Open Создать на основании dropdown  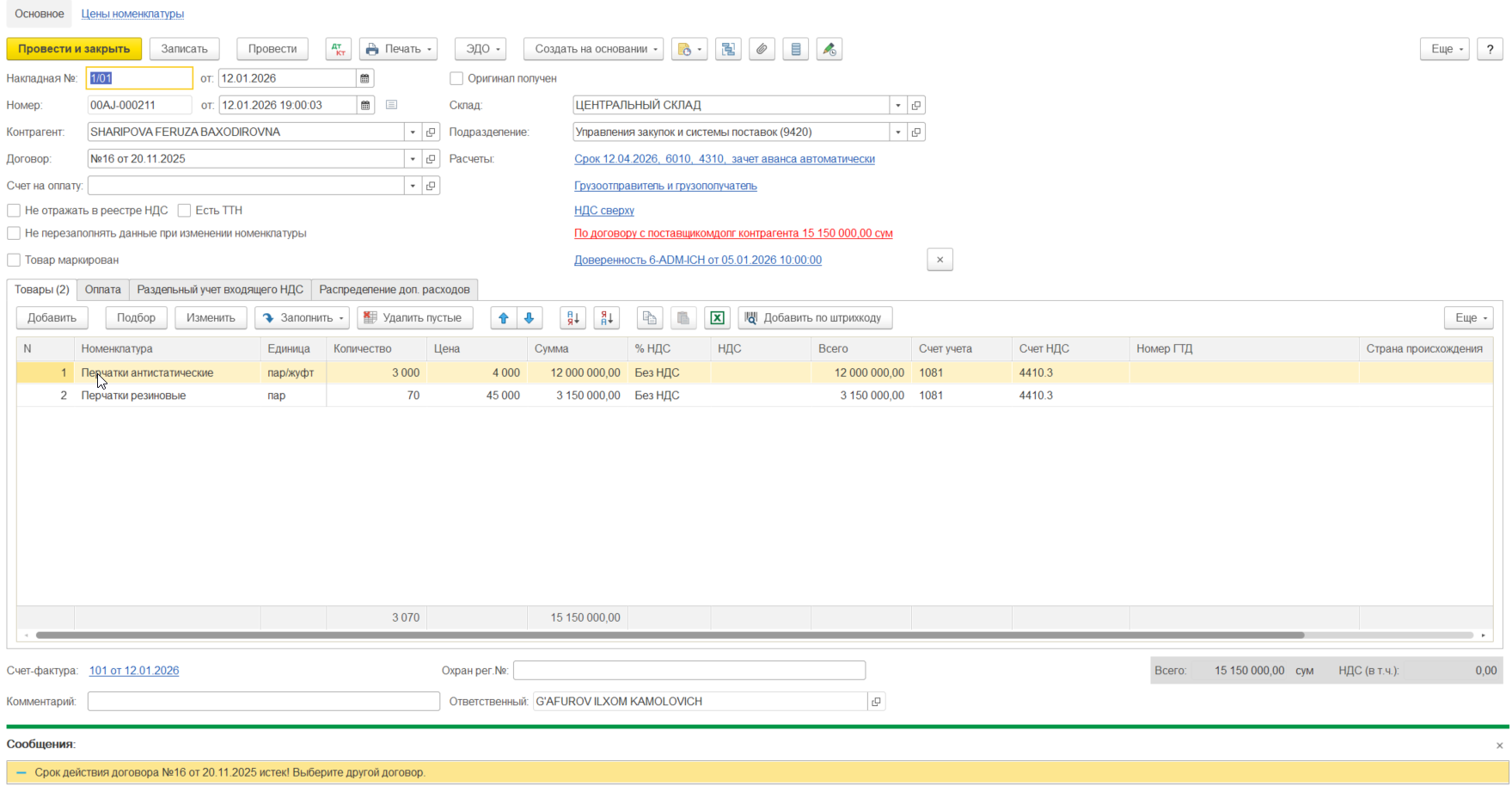[593, 49]
